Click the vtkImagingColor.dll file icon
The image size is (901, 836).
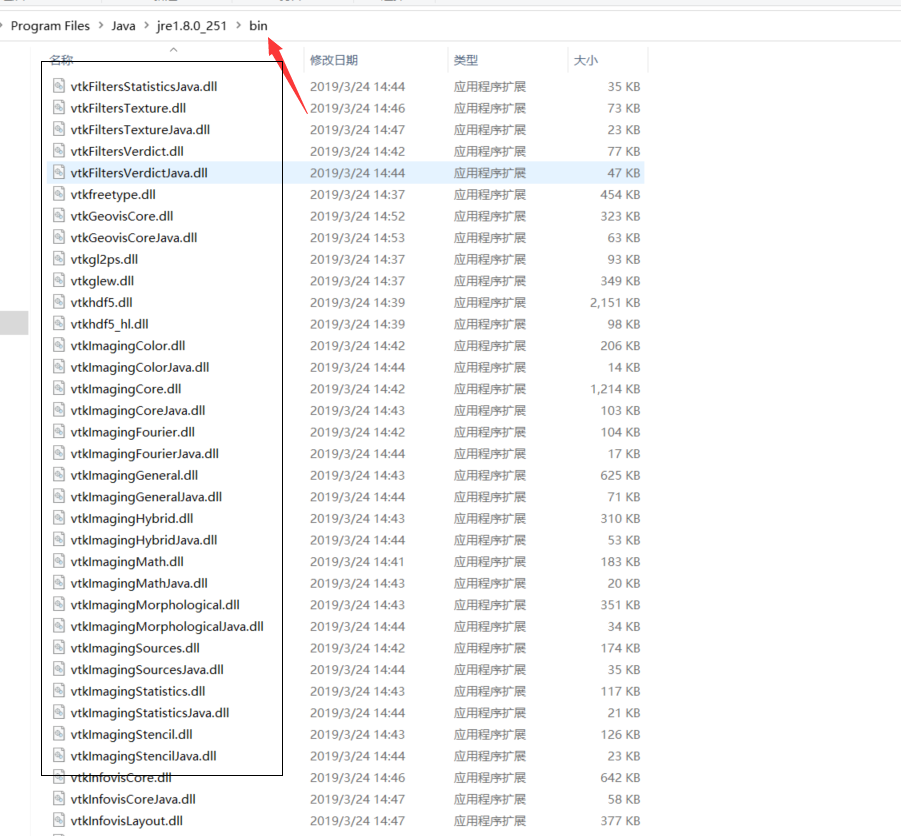[x=57, y=345]
